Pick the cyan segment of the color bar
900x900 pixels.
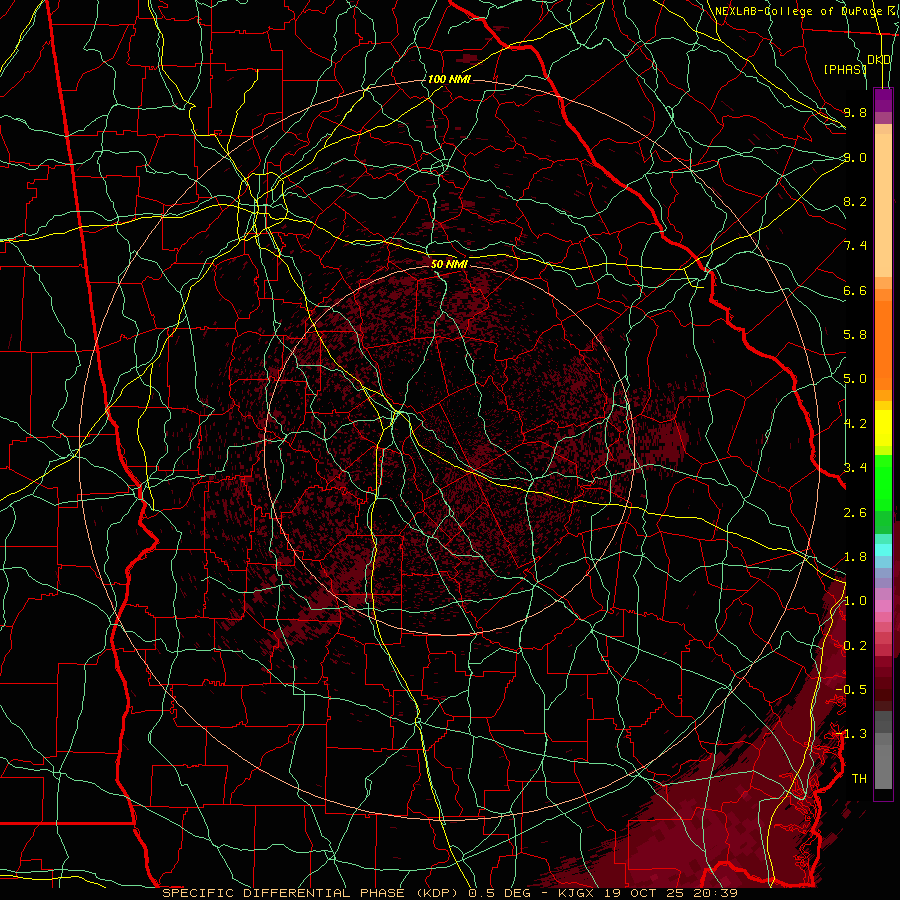pos(883,550)
